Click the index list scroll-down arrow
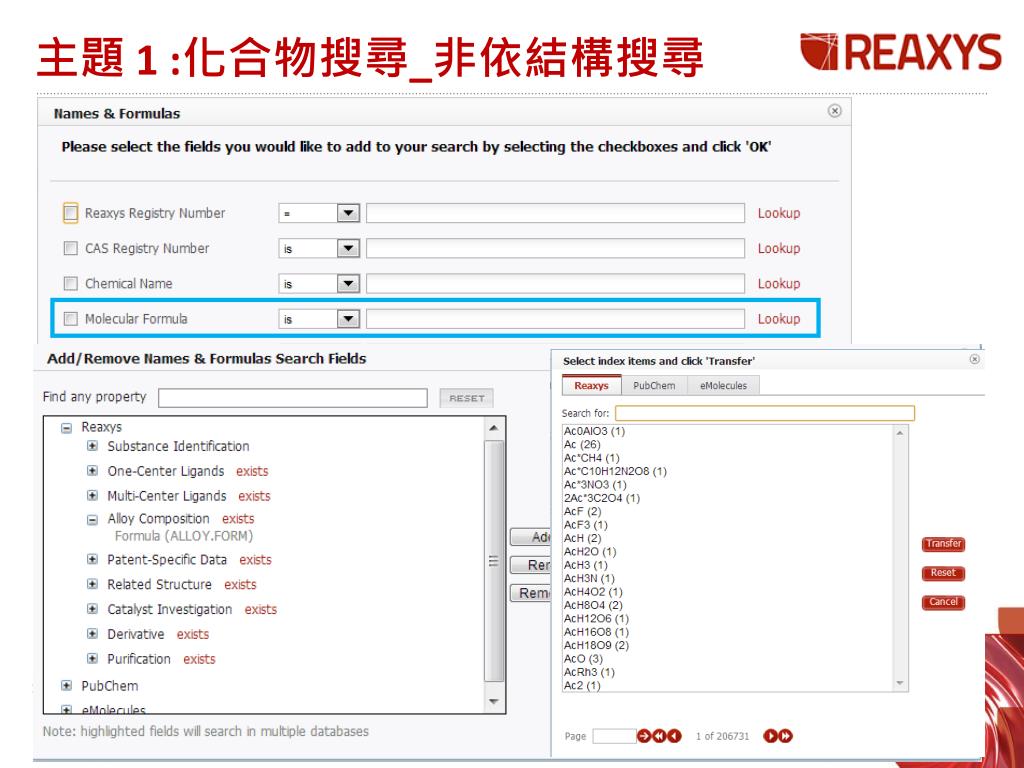Image resolution: width=1024 pixels, height=768 pixels. 900,683
